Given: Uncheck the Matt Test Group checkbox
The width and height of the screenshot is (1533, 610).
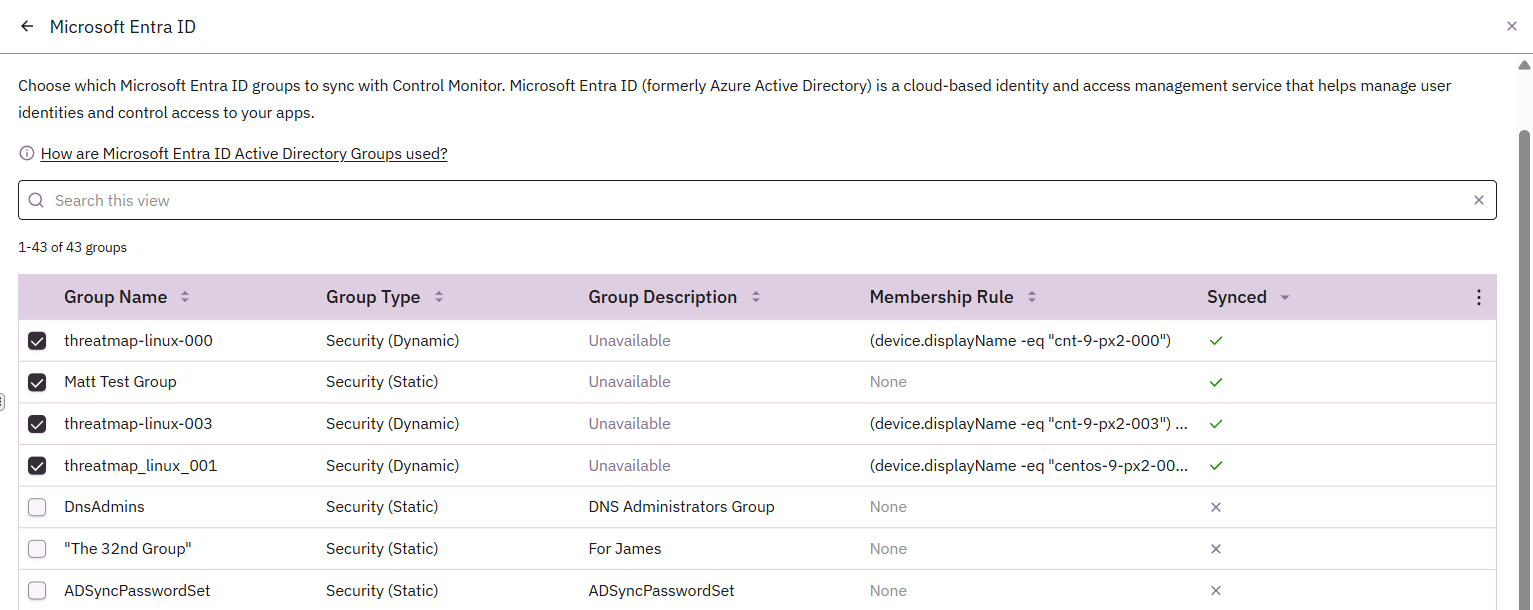Looking at the screenshot, I should pyautogui.click(x=37, y=382).
